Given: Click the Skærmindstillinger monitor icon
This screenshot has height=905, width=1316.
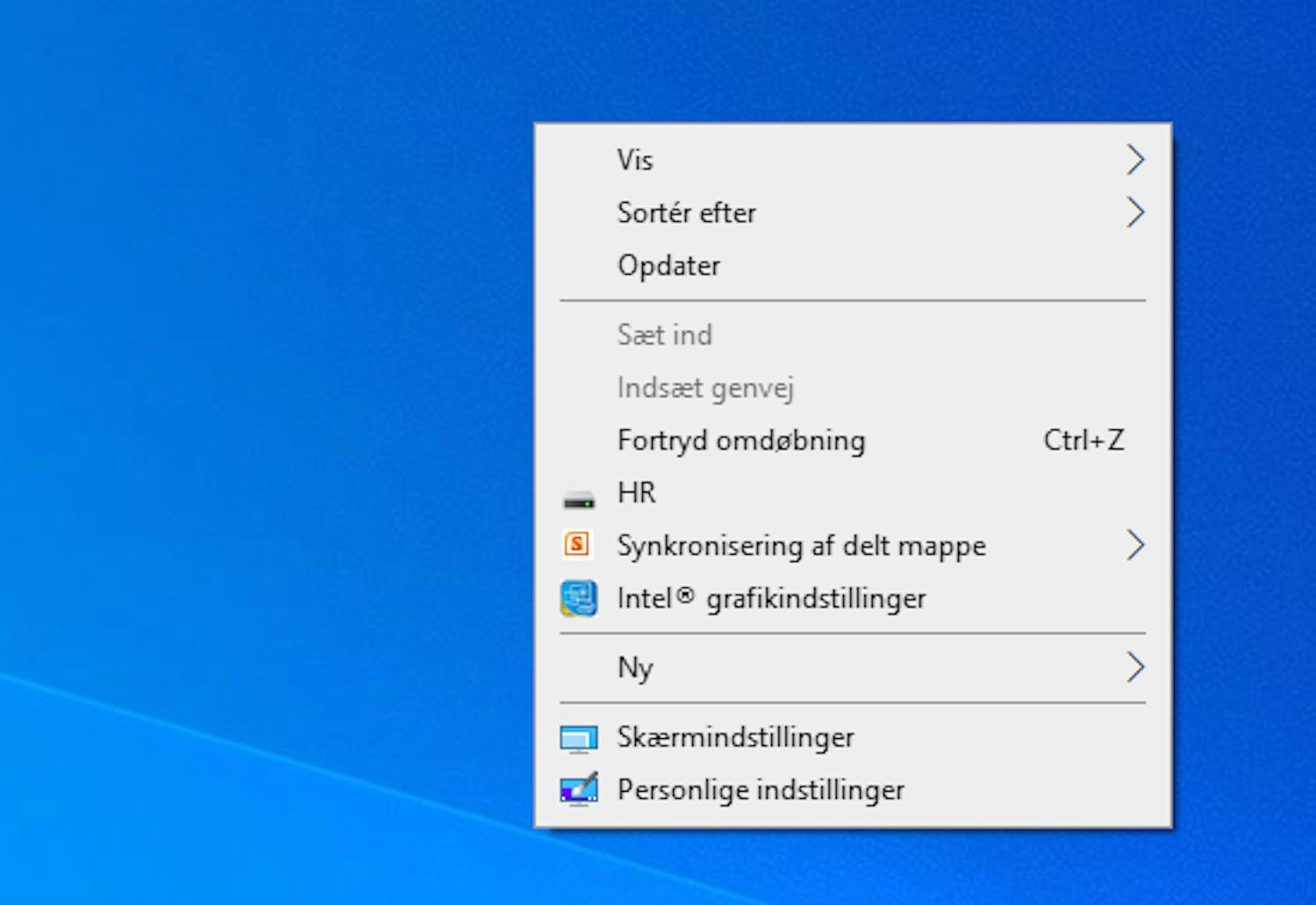Looking at the screenshot, I should point(577,737).
